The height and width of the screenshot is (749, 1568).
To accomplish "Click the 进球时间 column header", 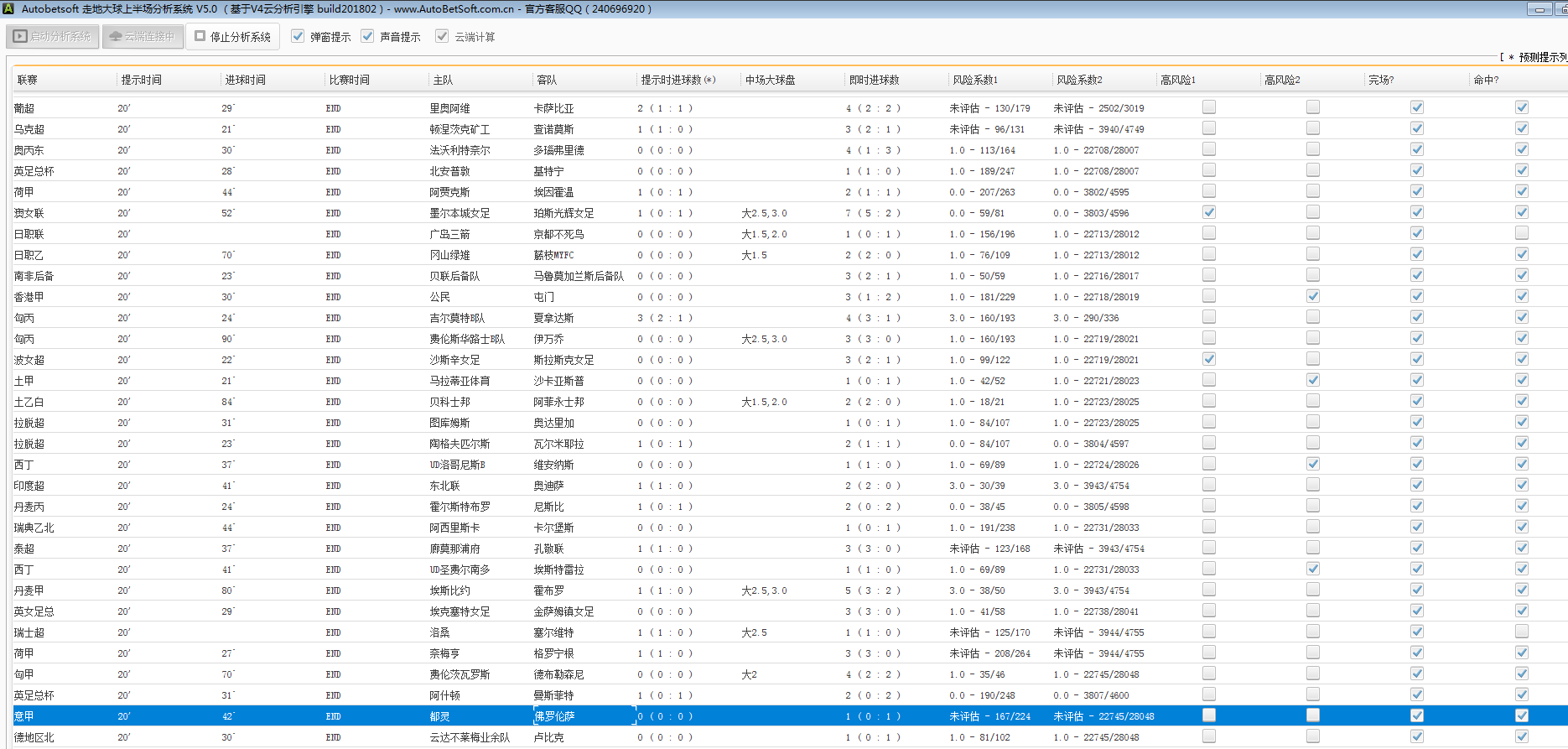I will pyautogui.click(x=245, y=80).
